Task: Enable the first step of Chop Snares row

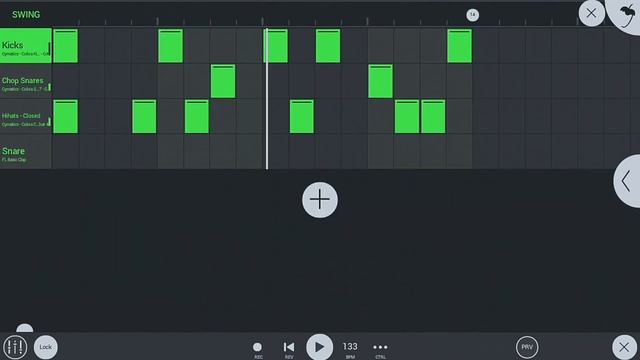Action: click(x=65, y=81)
